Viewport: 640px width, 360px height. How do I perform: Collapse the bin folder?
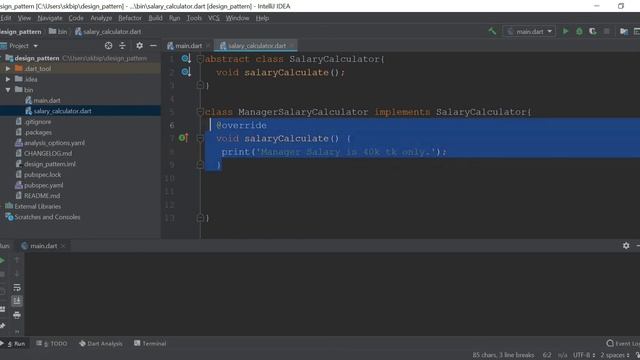pyautogui.click(x=8, y=90)
